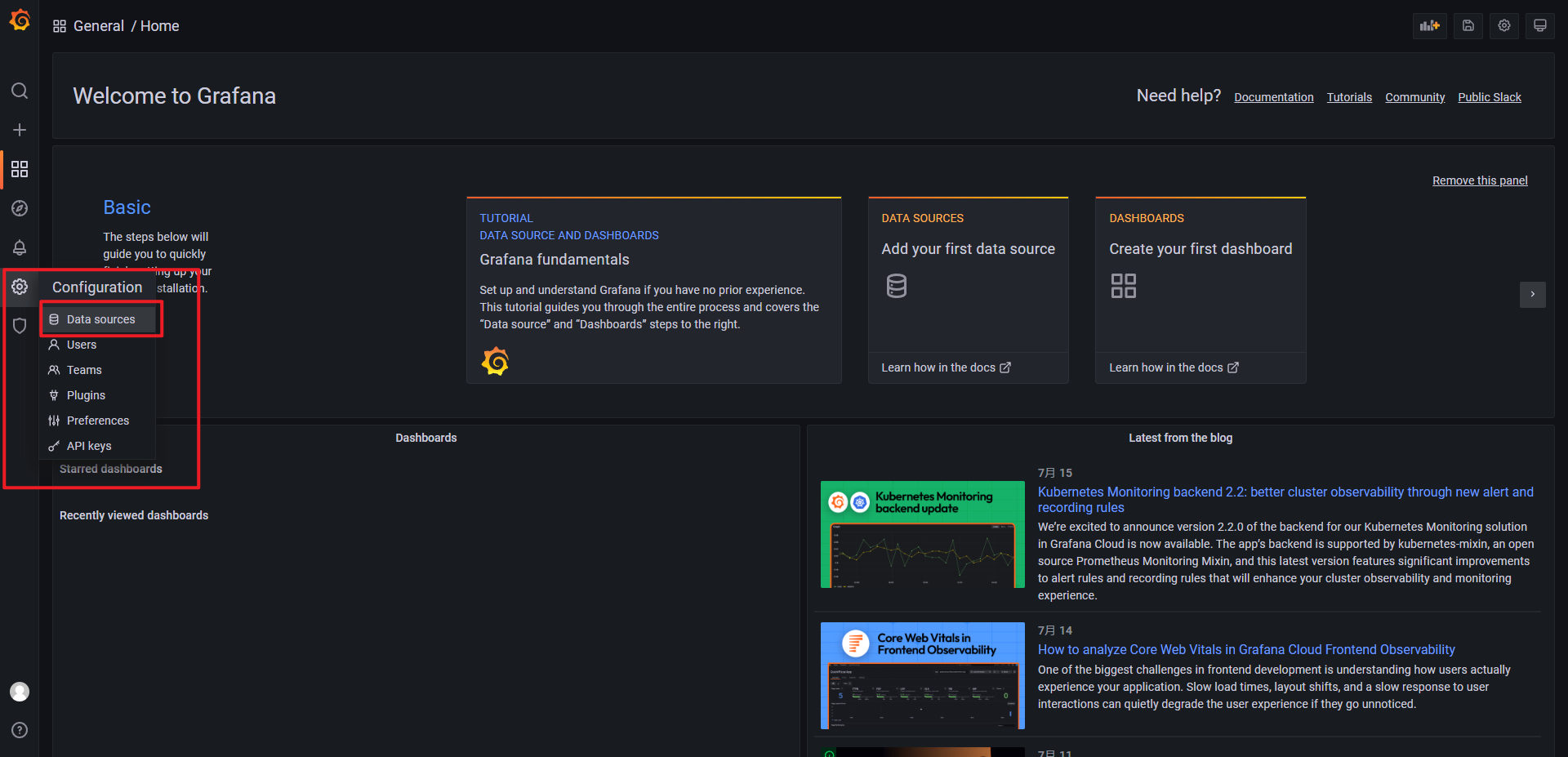This screenshot has height=757, width=1568.
Task: Click the Latest from the blog panel title
Action: pos(1181,438)
